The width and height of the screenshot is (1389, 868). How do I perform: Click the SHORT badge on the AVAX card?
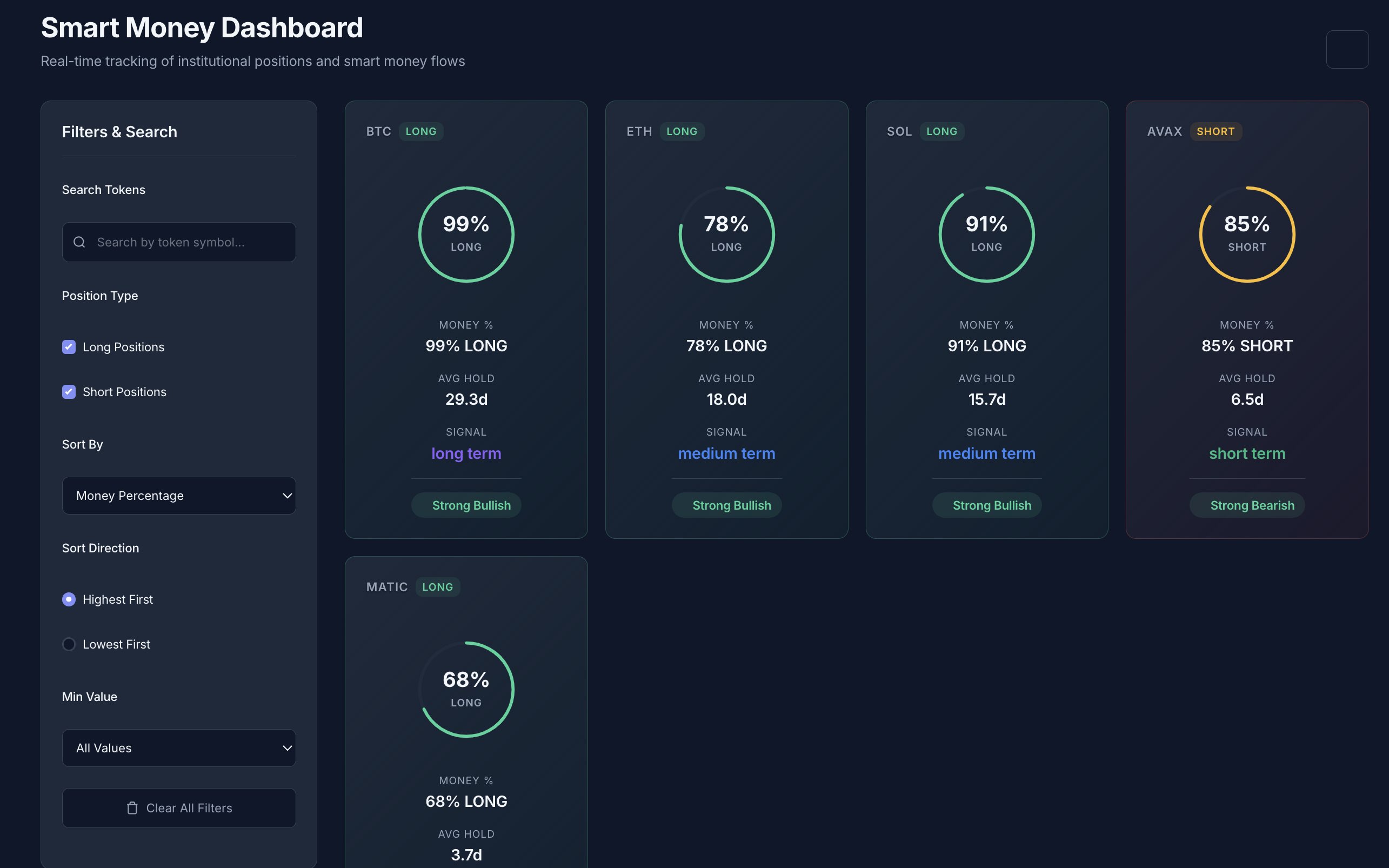1216,131
